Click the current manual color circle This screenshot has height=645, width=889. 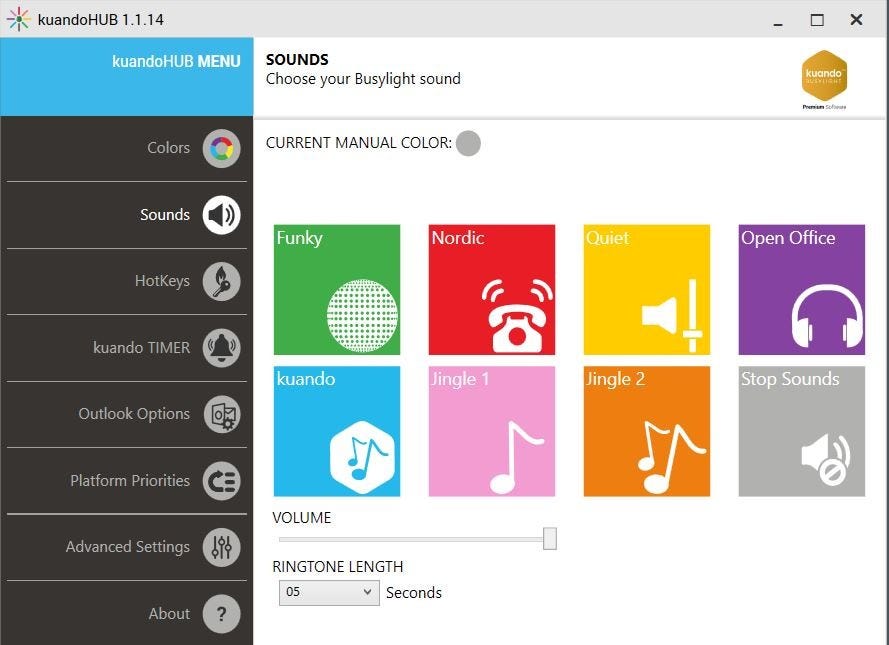(x=468, y=143)
